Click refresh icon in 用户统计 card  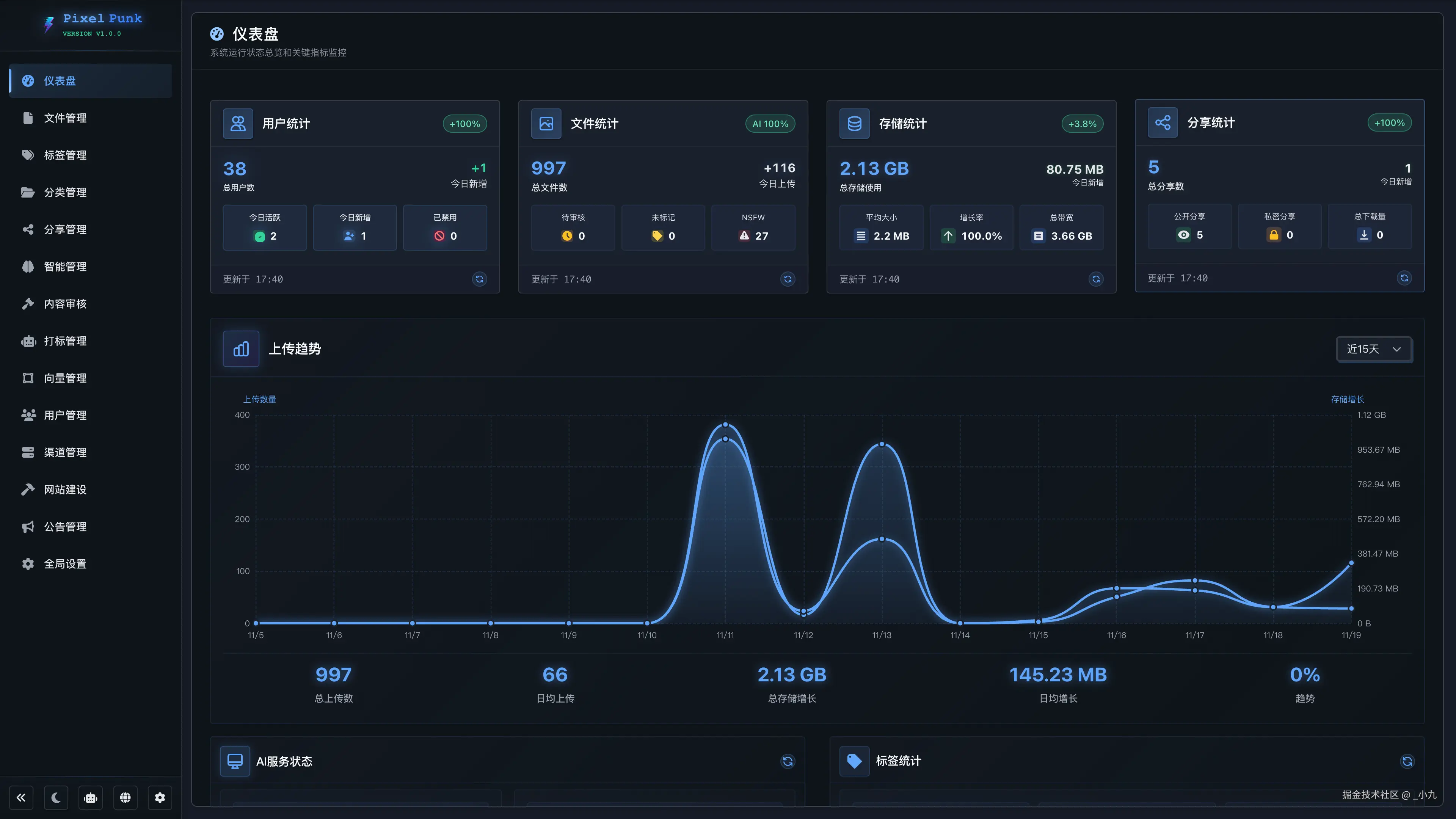tap(479, 279)
